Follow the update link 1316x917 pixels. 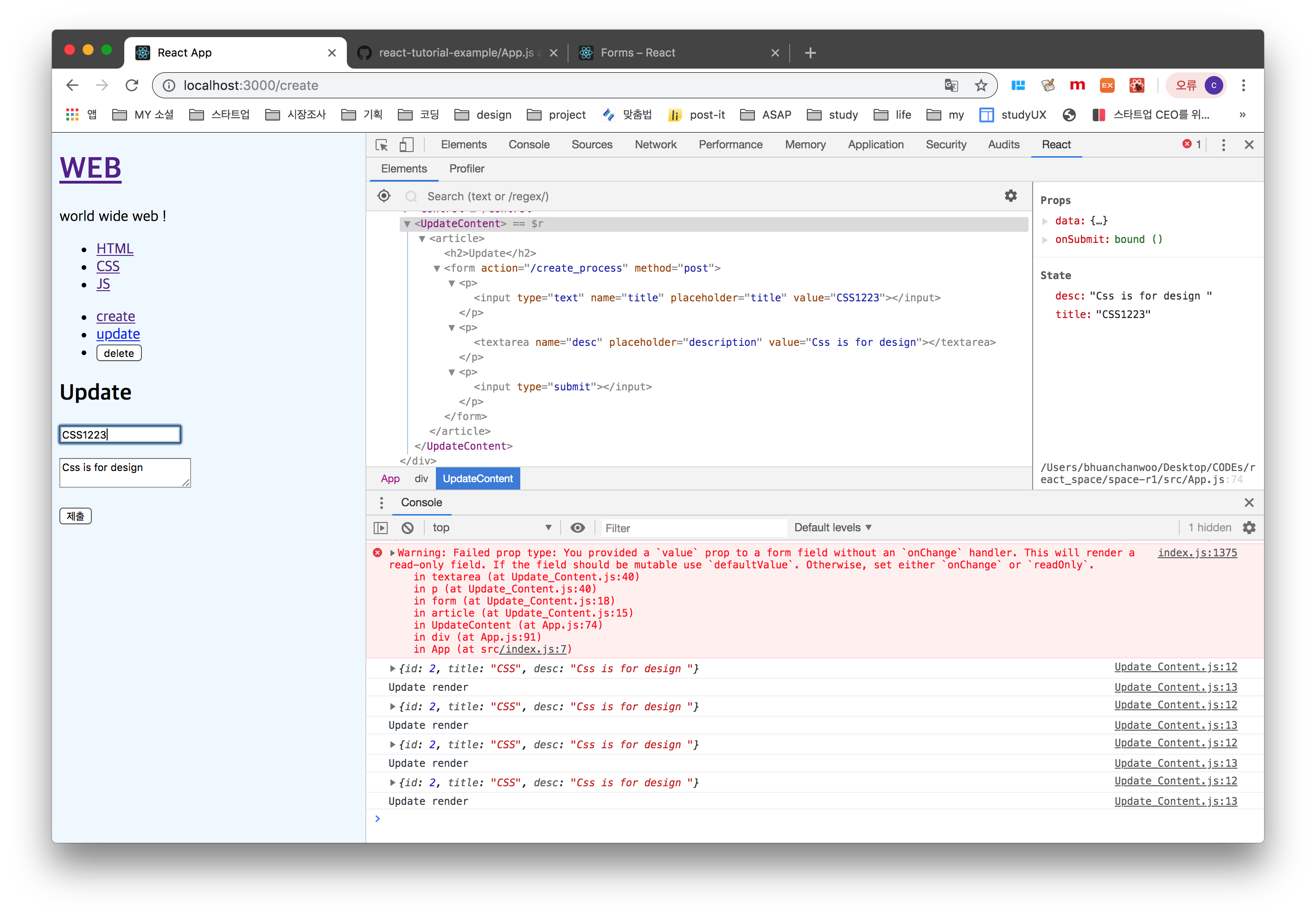pyautogui.click(x=118, y=334)
